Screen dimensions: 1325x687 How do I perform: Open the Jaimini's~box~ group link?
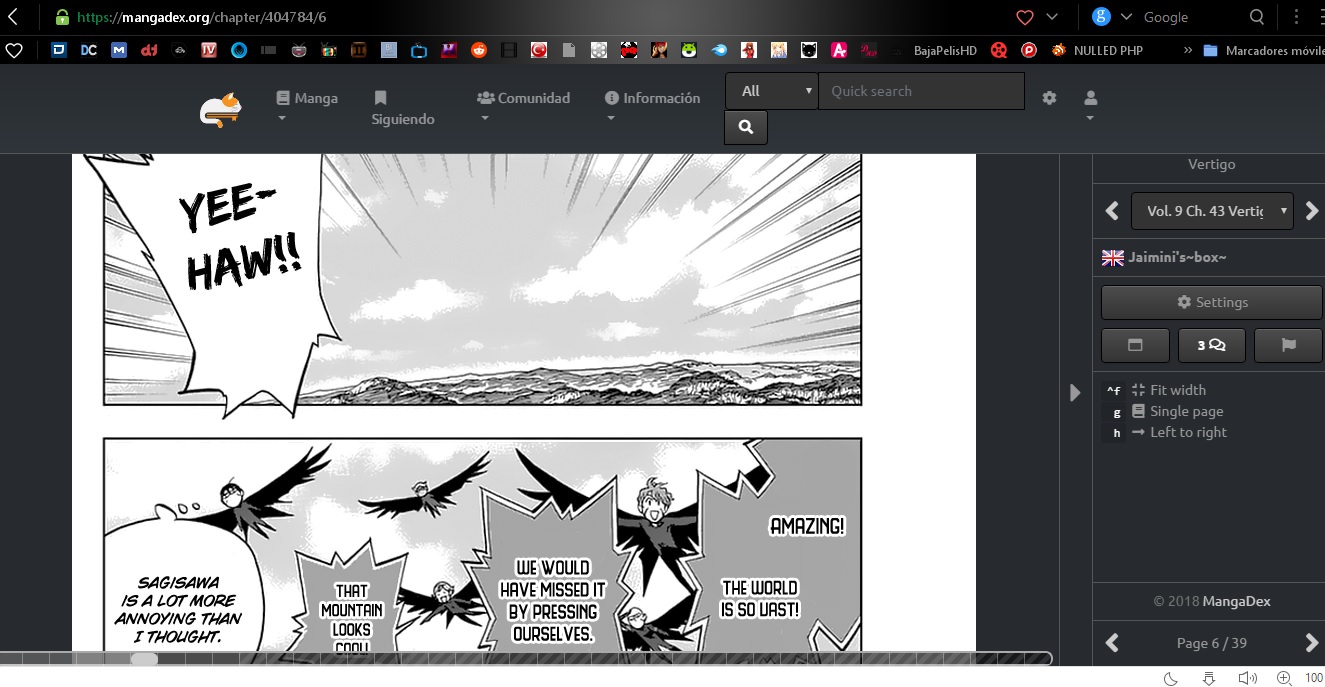point(1177,257)
